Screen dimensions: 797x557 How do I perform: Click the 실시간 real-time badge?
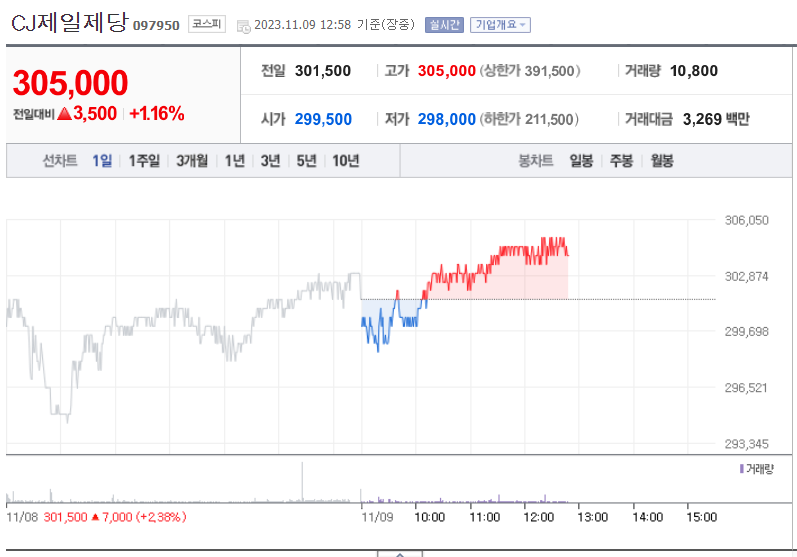point(444,24)
